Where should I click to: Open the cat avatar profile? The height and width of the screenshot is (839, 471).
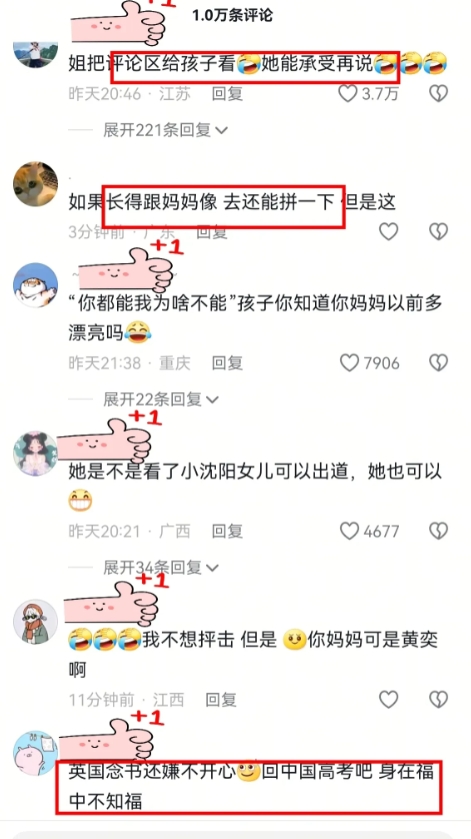(35, 184)
